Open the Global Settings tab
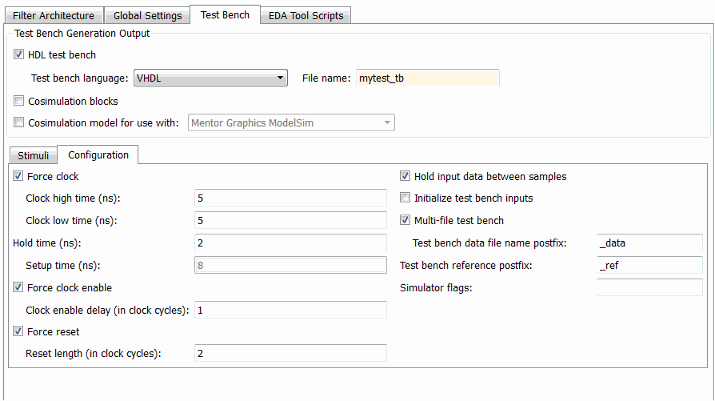Image resolution: width=715 pixels, height=401 pixels. [x=144, y=16]
